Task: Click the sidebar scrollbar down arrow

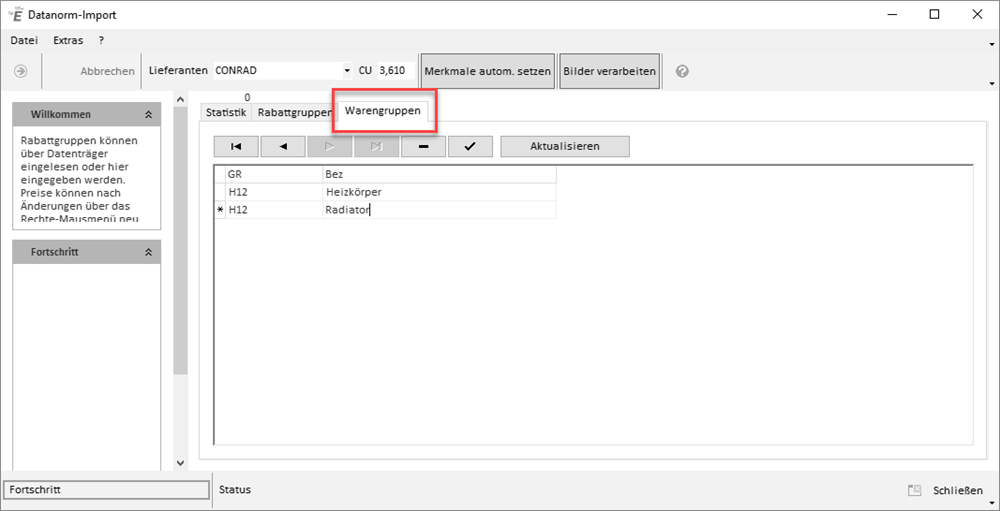Action: click(x=180, y=463)
